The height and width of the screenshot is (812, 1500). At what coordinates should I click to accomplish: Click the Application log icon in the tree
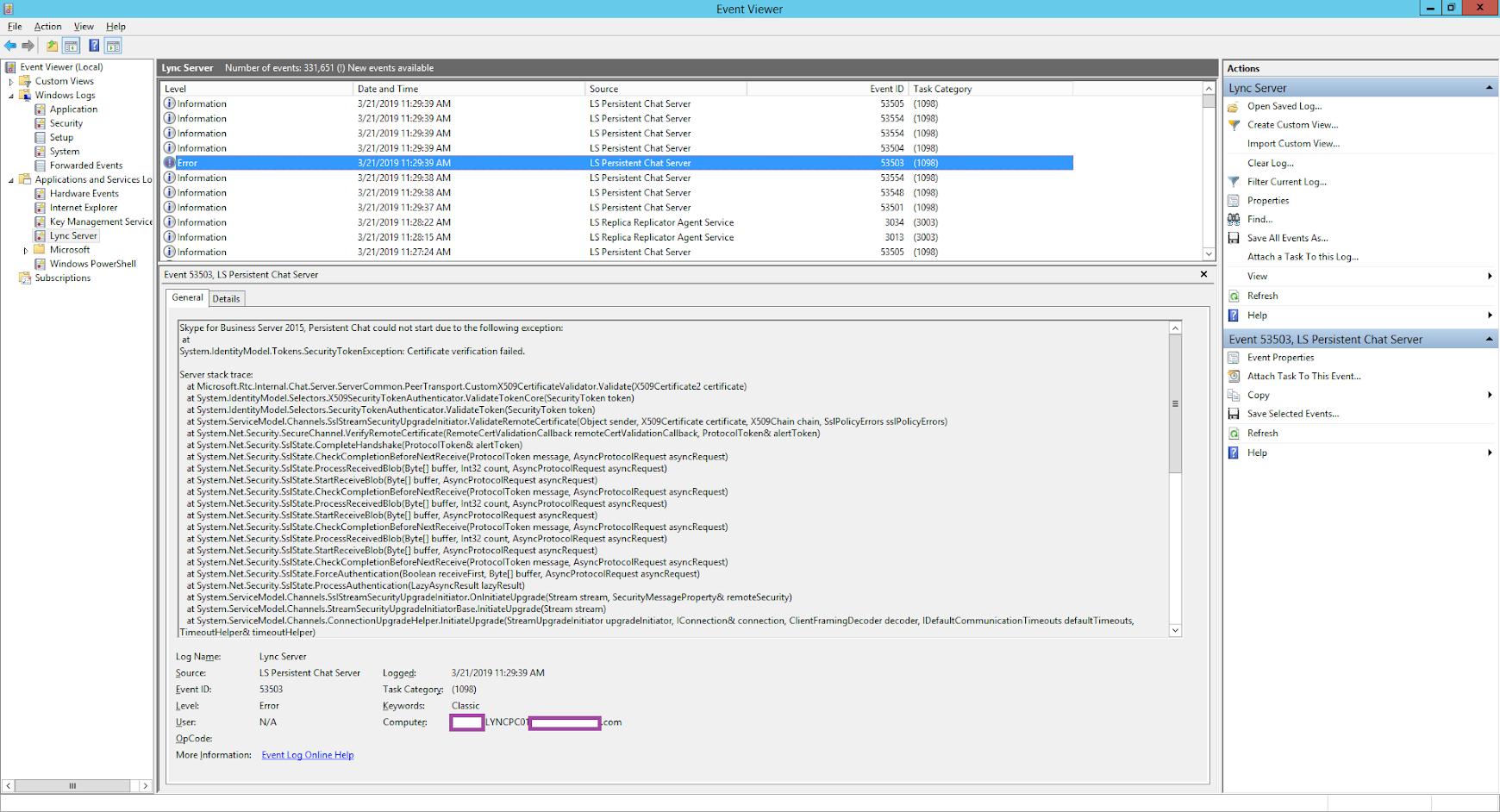coord(41,109)
